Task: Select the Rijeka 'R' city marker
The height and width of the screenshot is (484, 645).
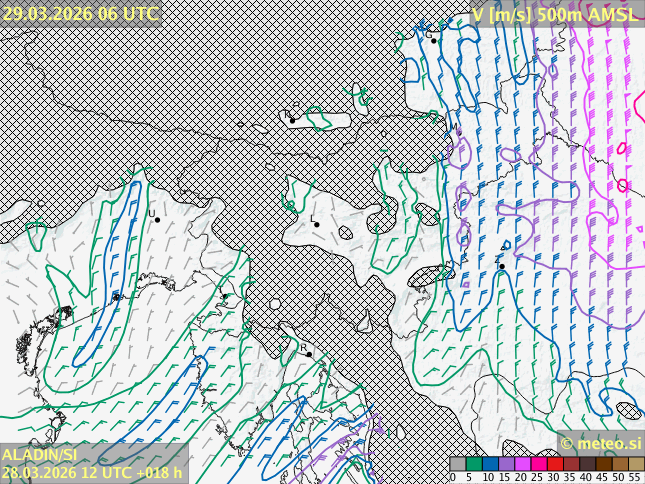Action: pyautogui.click(x=309, y=354)
